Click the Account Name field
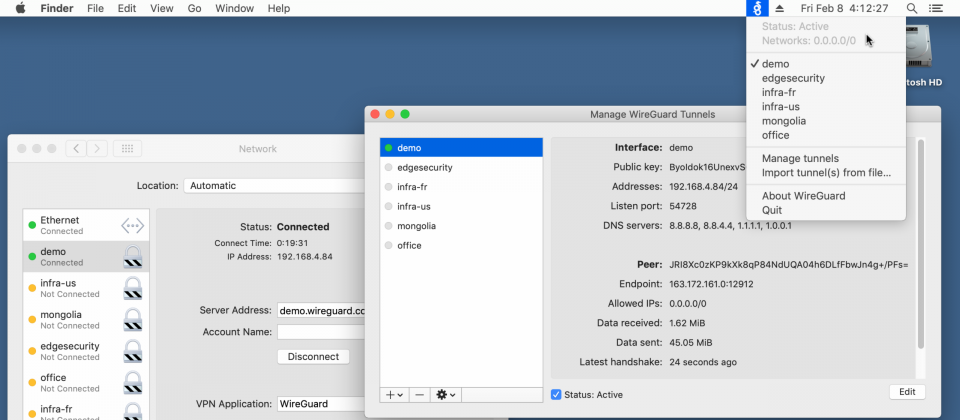This screenshot has width=960, height=420. [321, 332]
